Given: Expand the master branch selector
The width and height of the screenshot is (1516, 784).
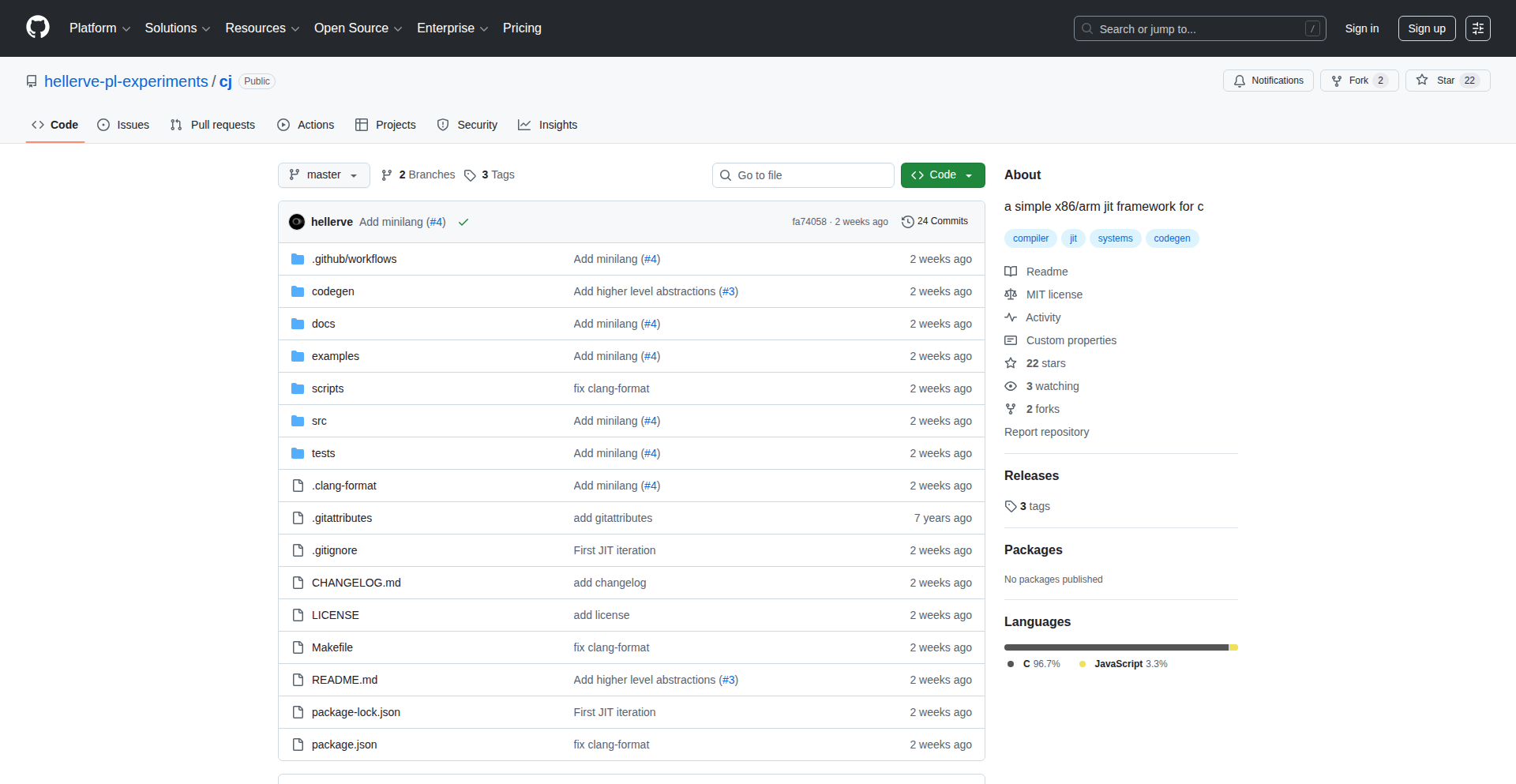Looking at the screenshot, I should pyautogui.click(x=324, y=175).
